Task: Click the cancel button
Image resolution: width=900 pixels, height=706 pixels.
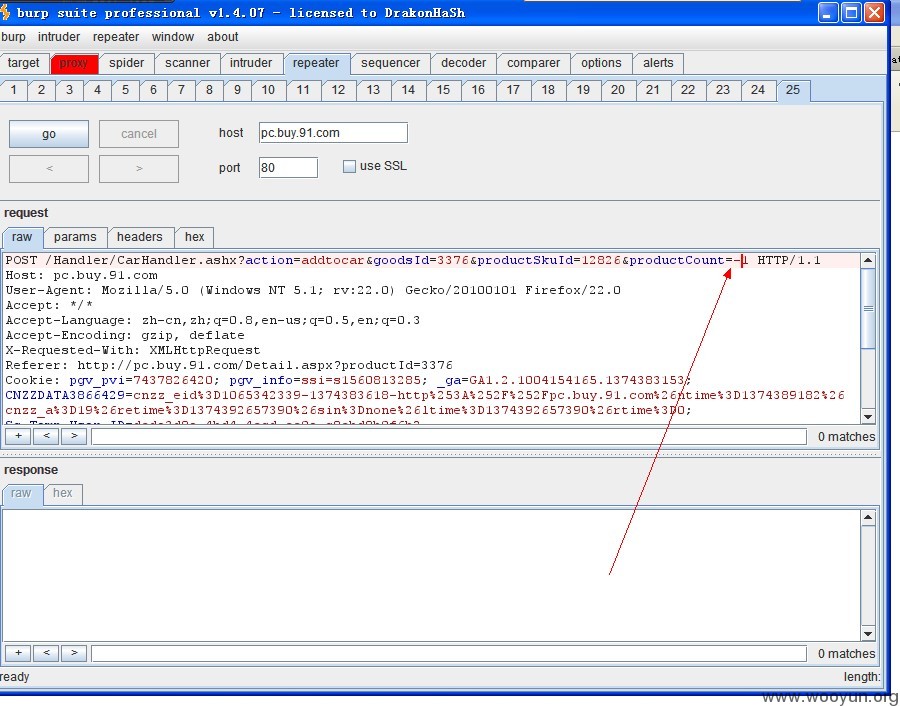Action: coord(139,134)
